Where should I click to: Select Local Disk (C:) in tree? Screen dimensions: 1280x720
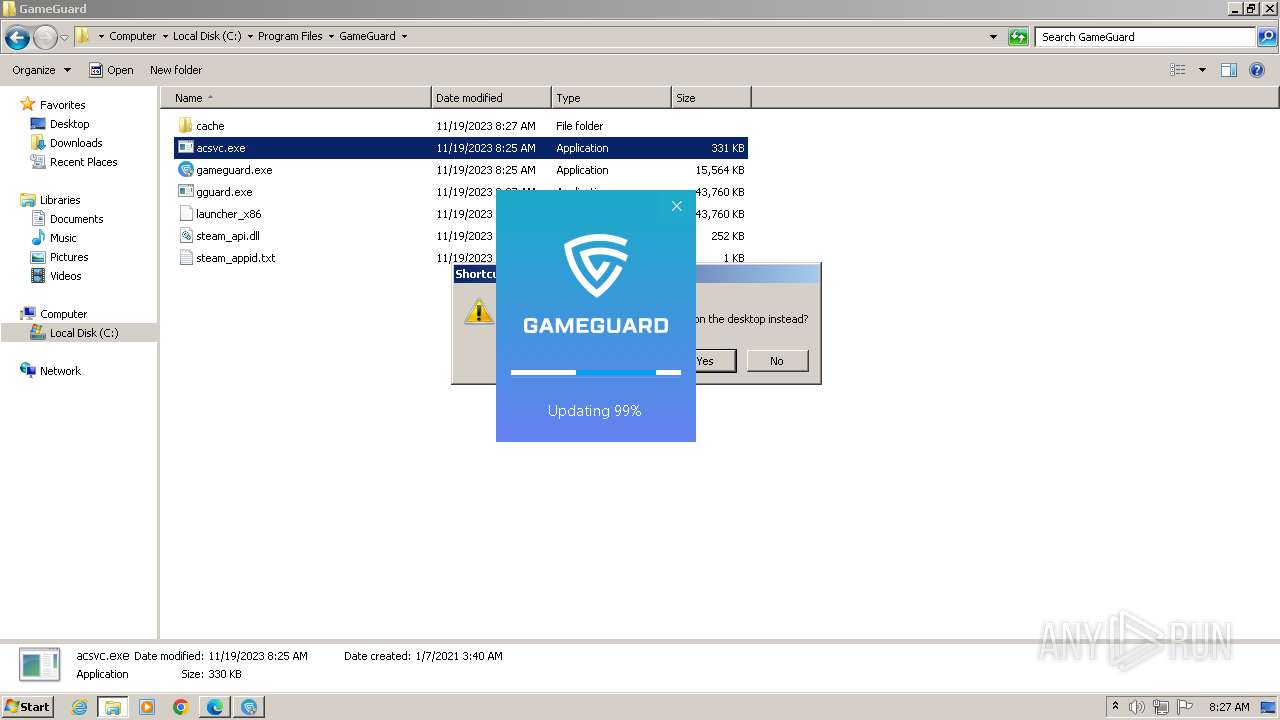pyautogui.click(x=84, y=333)
